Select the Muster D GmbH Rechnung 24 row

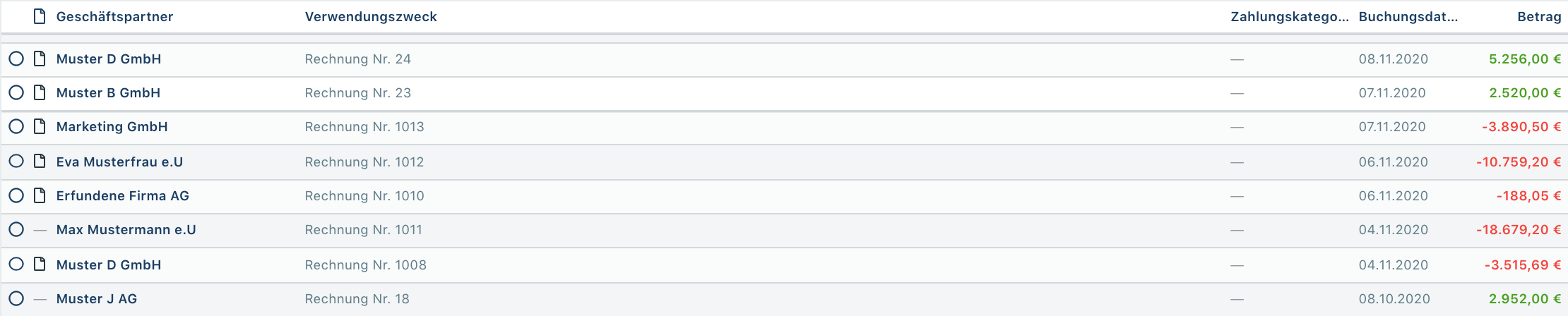pyautogui.click(x=16, y=59)
